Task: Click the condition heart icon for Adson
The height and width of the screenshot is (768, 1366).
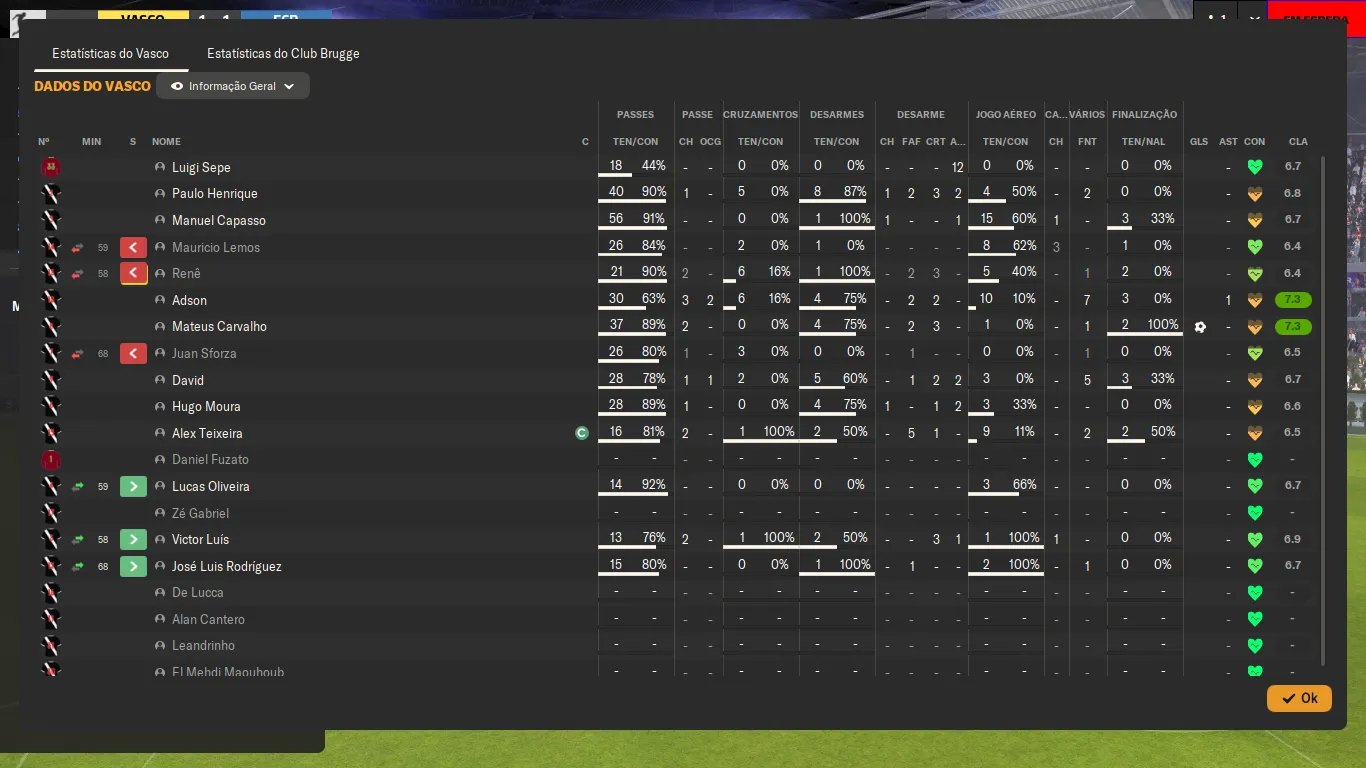Action: [1255, 300]
